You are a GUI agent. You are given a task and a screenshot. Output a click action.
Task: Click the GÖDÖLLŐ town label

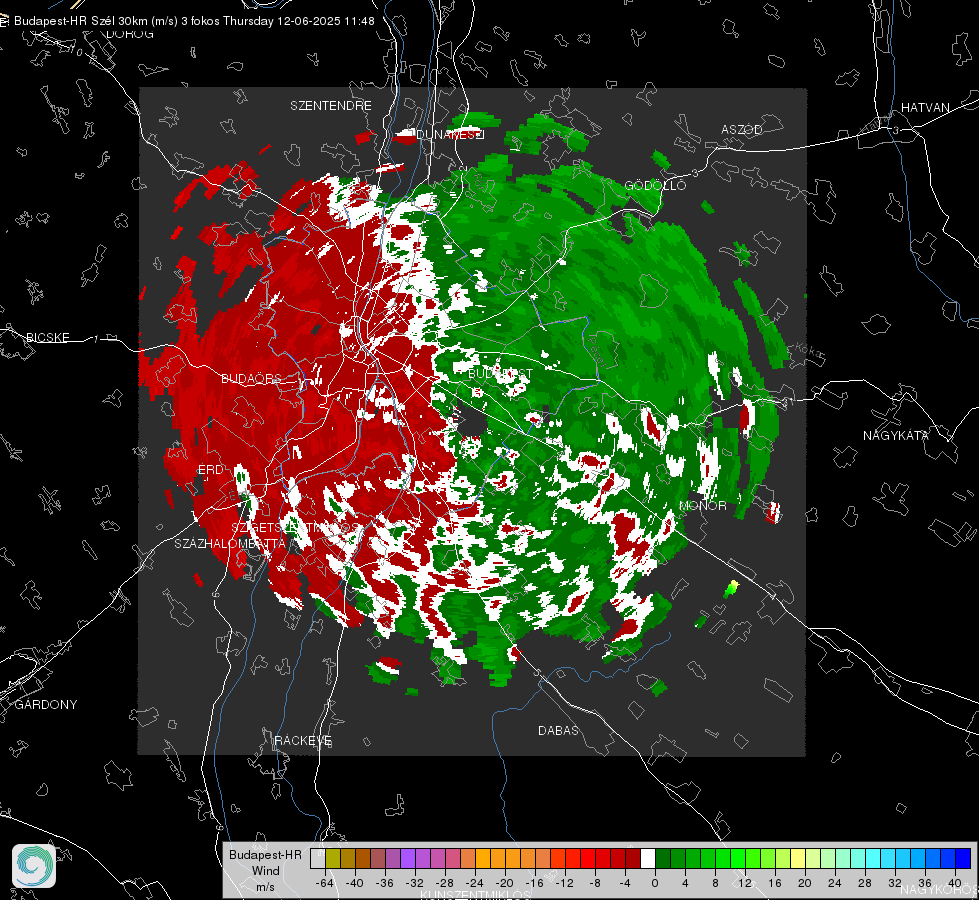coord(655,185)
